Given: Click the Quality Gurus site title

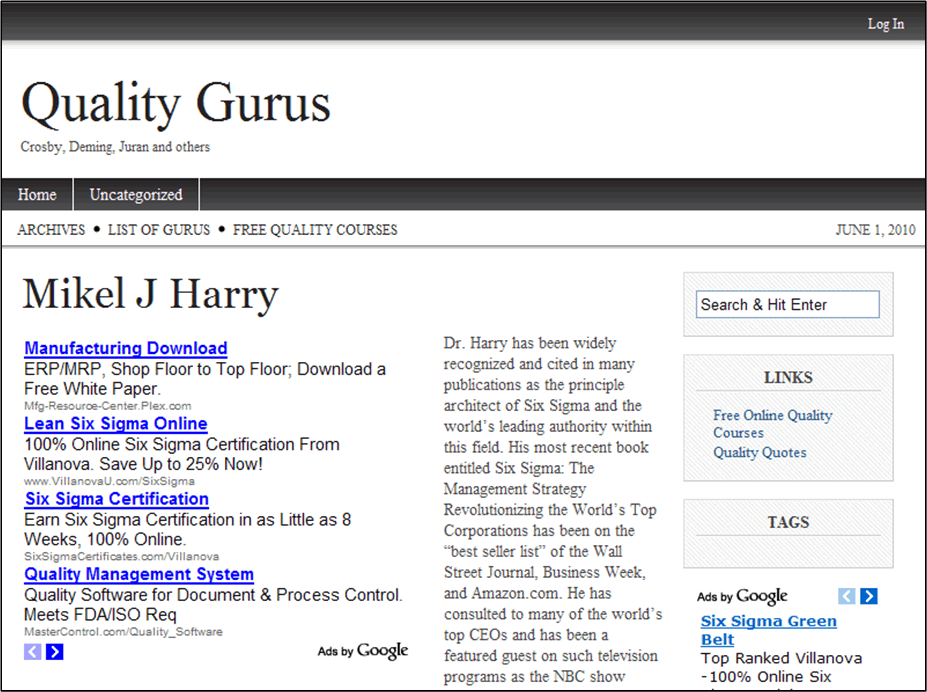Looking at the screenshot, I should 176,103.
